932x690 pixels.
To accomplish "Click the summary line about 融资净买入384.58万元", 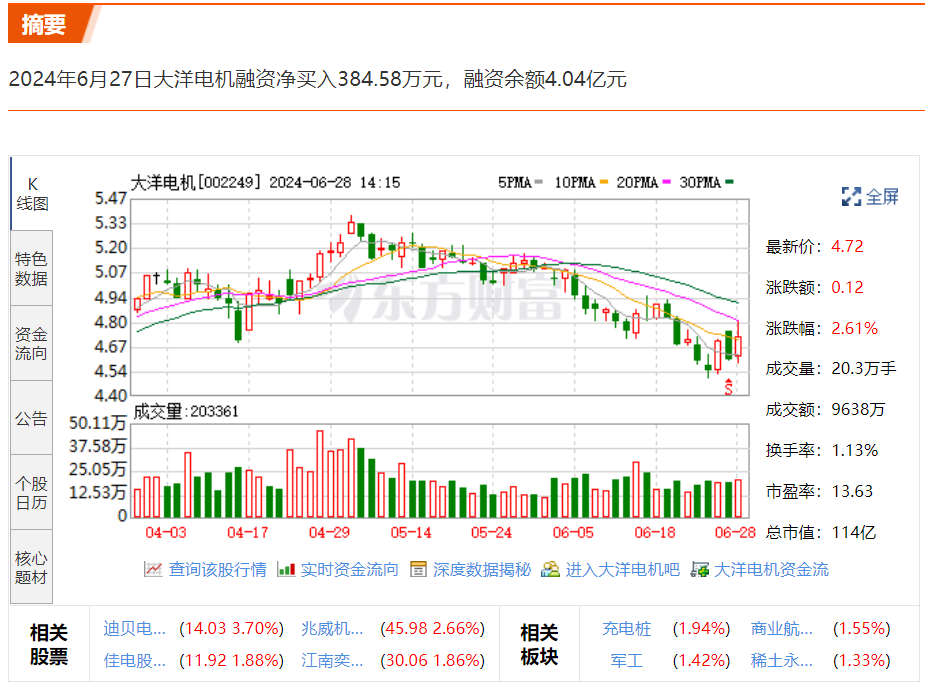I will click(317, 79).
